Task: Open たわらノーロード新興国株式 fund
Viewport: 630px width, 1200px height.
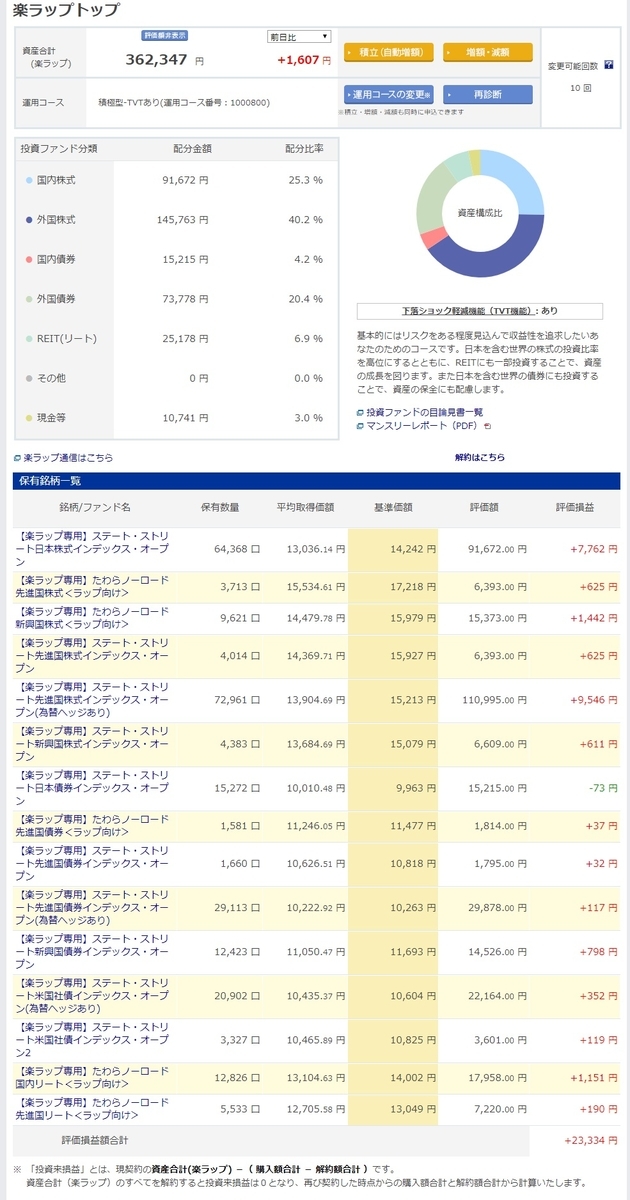Action: pyautogui.click(x=94, y=618)
